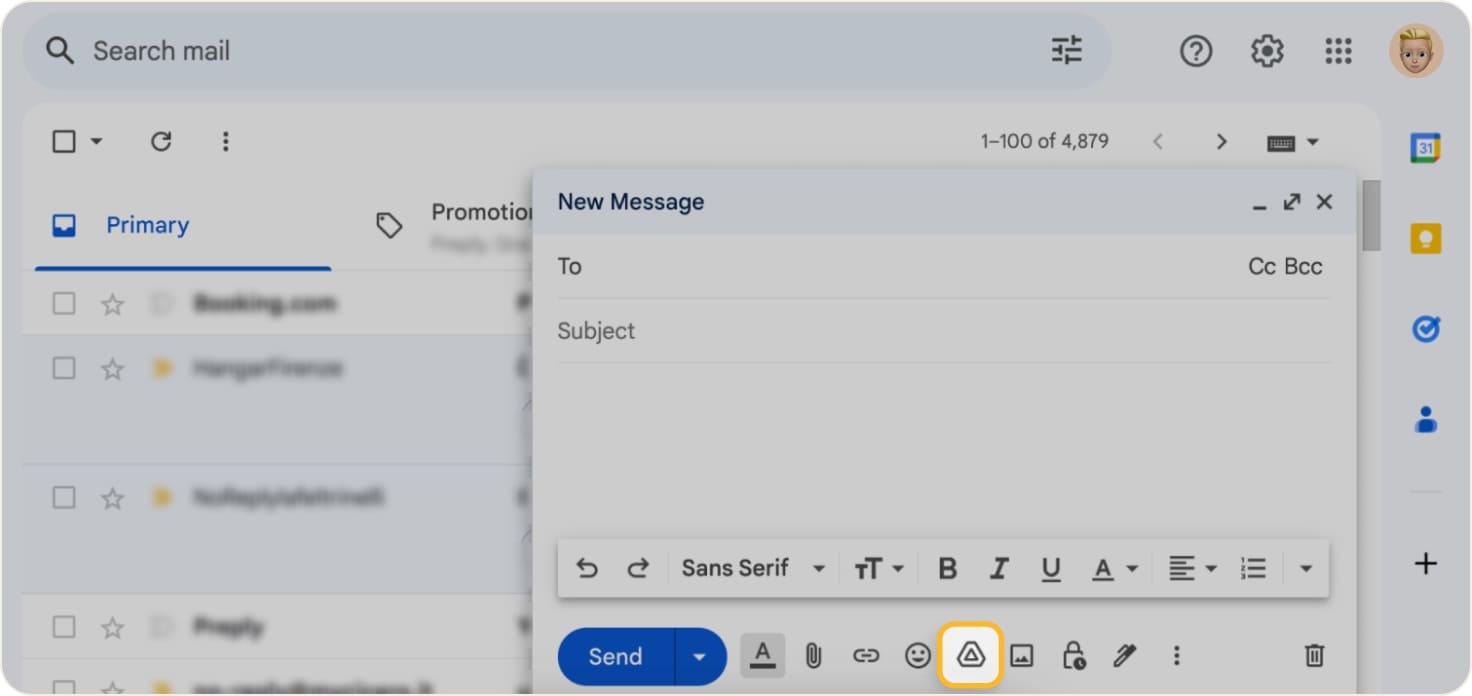Attach a file using the paperclip icon

tap(813, 656)
